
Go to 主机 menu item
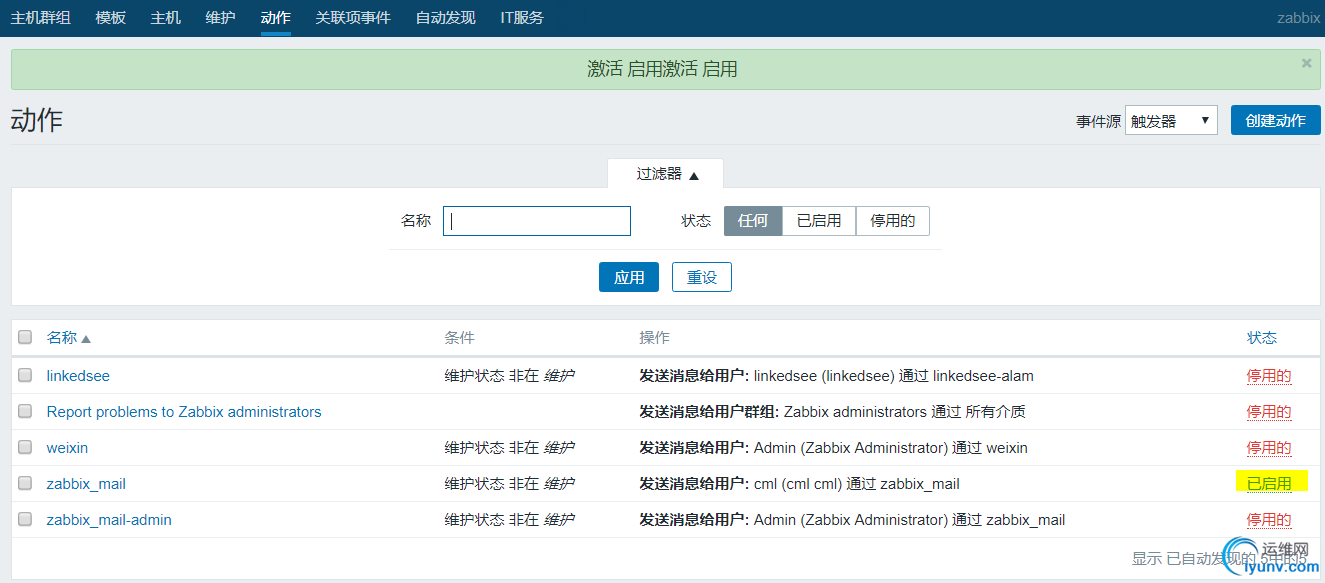tap(166, 18)
